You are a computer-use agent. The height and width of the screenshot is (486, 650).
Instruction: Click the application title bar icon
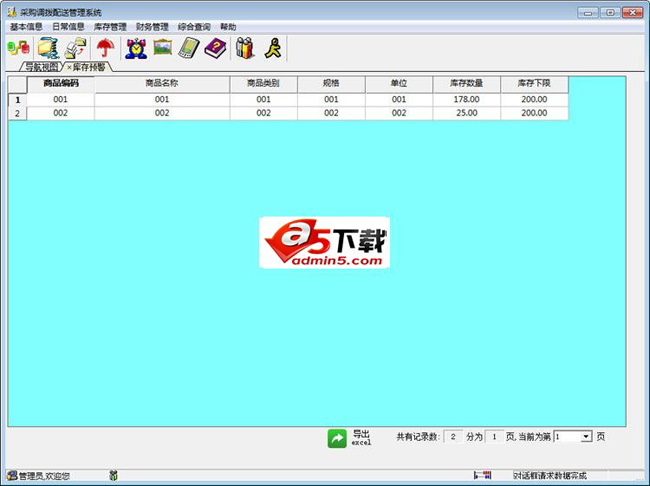[12, 12]
